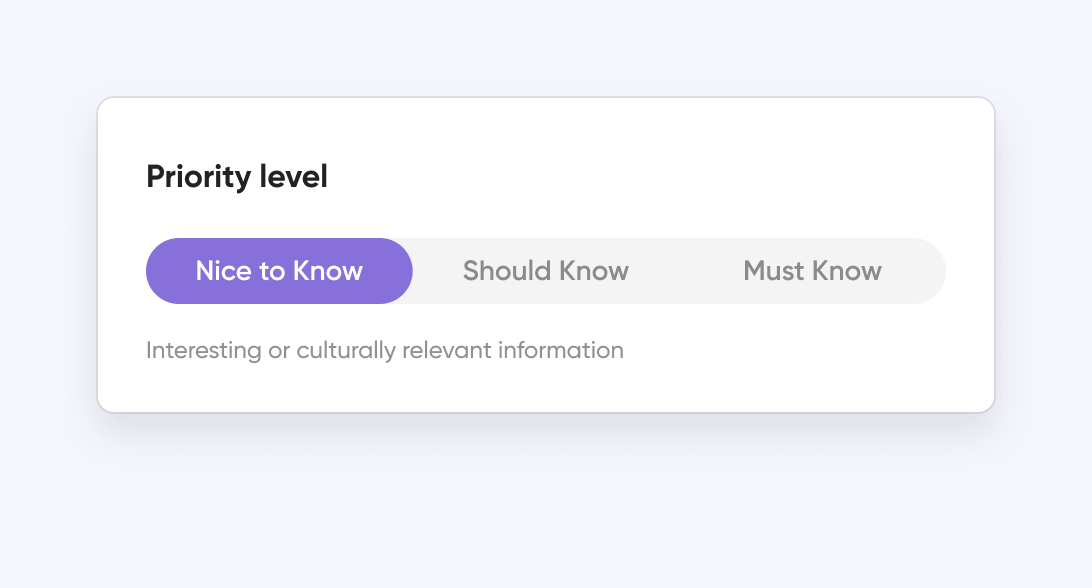This screenshot has height=588, width=1092.
Task: Tap the gray Should Know label
Action: pyautogui.click(x=546, y=271)
